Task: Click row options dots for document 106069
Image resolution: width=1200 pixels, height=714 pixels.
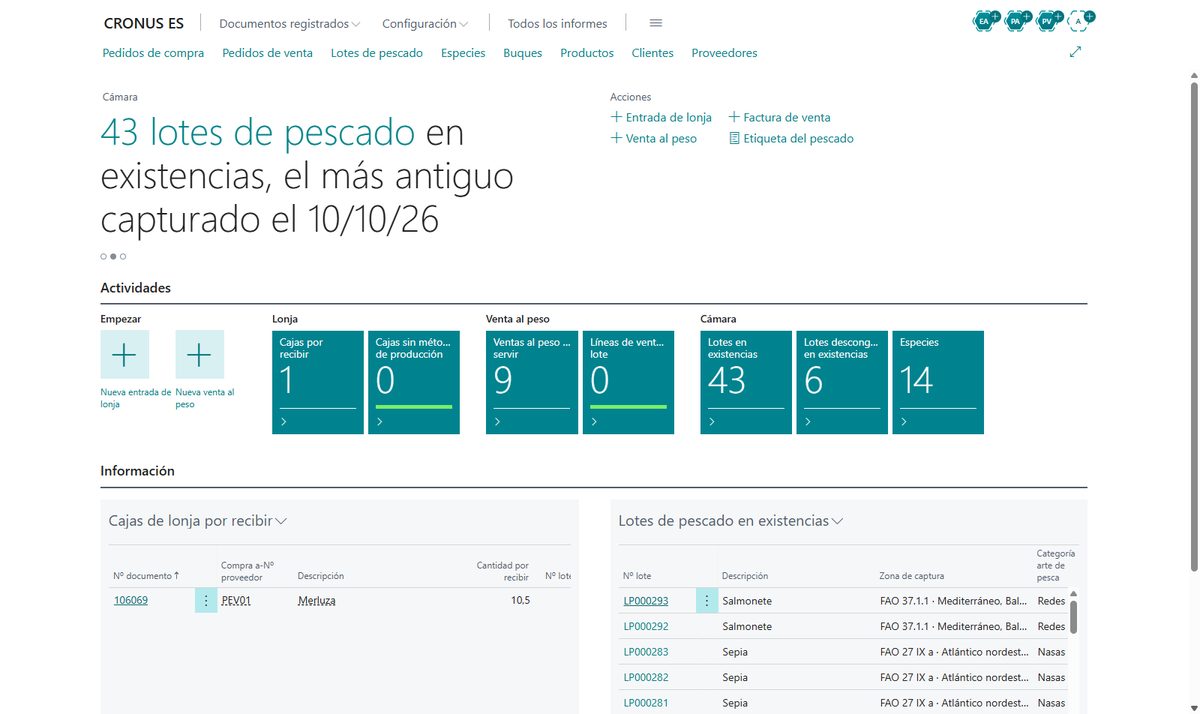Action: pyautogui.click(x=206, y=600)
